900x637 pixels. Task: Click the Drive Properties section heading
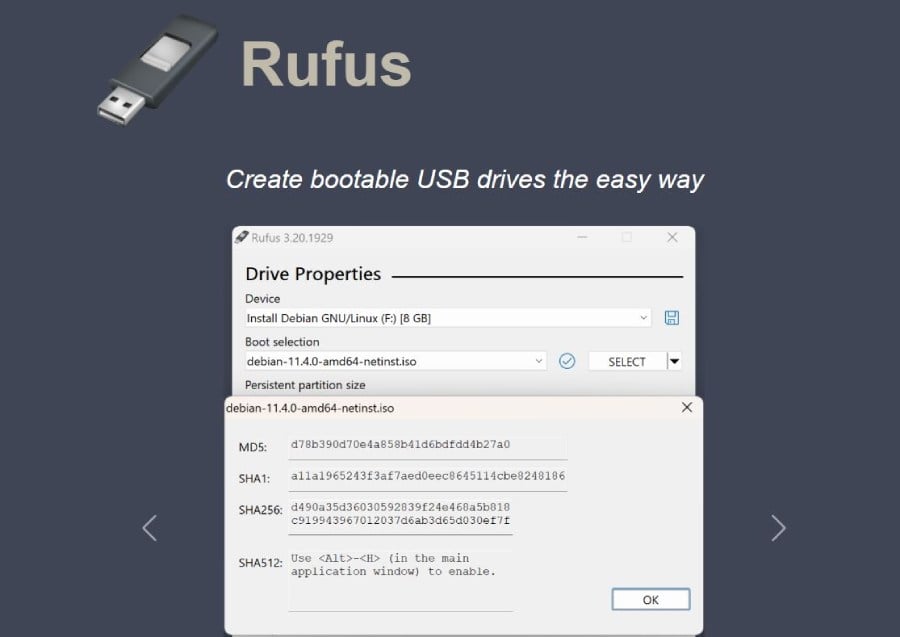point(313,274)
